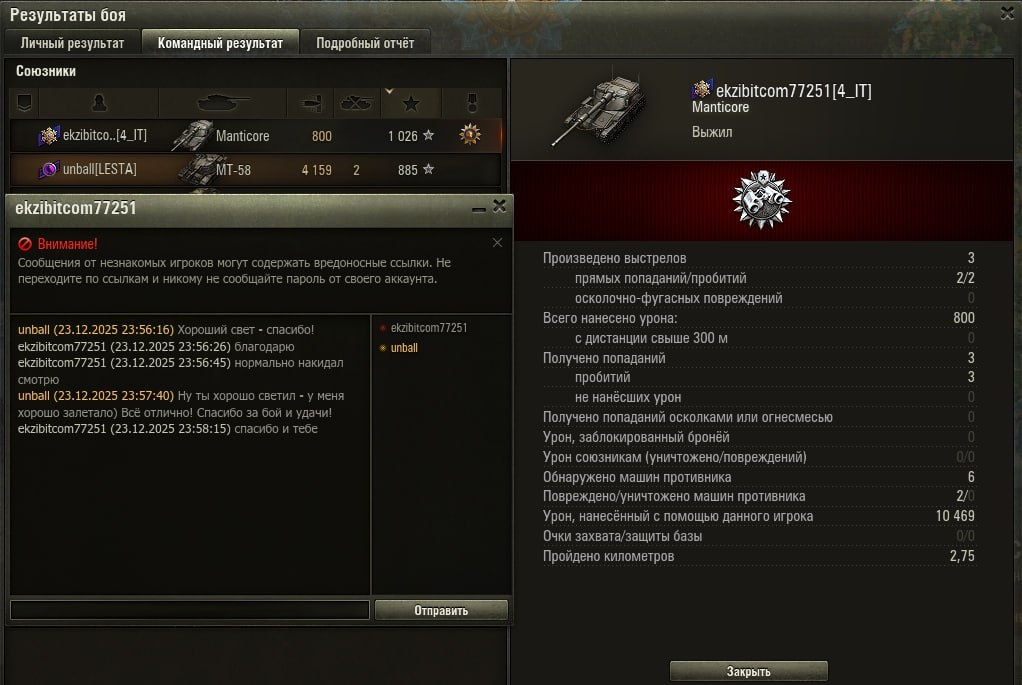Viewport: 1022px width, 685px height.
Task: Select the unball MT-58 ally row
Action: point(256,170)
